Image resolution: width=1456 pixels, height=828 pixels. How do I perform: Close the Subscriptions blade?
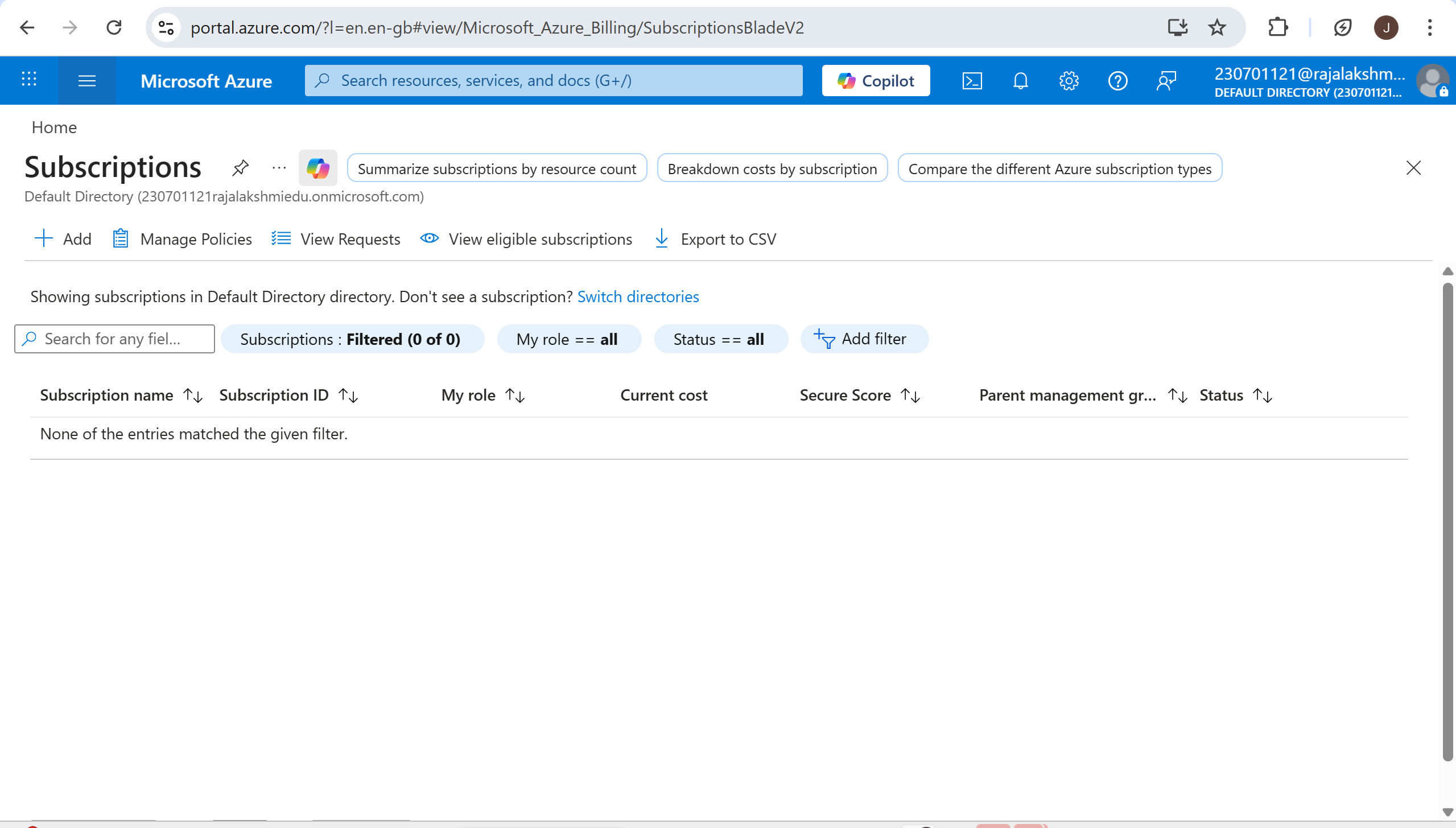click(1413, 168)
